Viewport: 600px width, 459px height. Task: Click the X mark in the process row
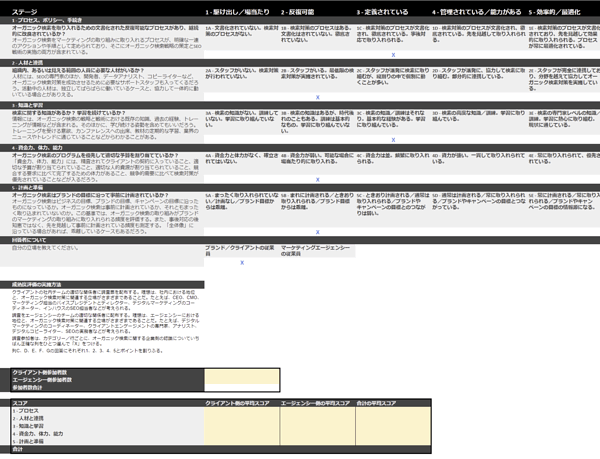tap(393, 55)
